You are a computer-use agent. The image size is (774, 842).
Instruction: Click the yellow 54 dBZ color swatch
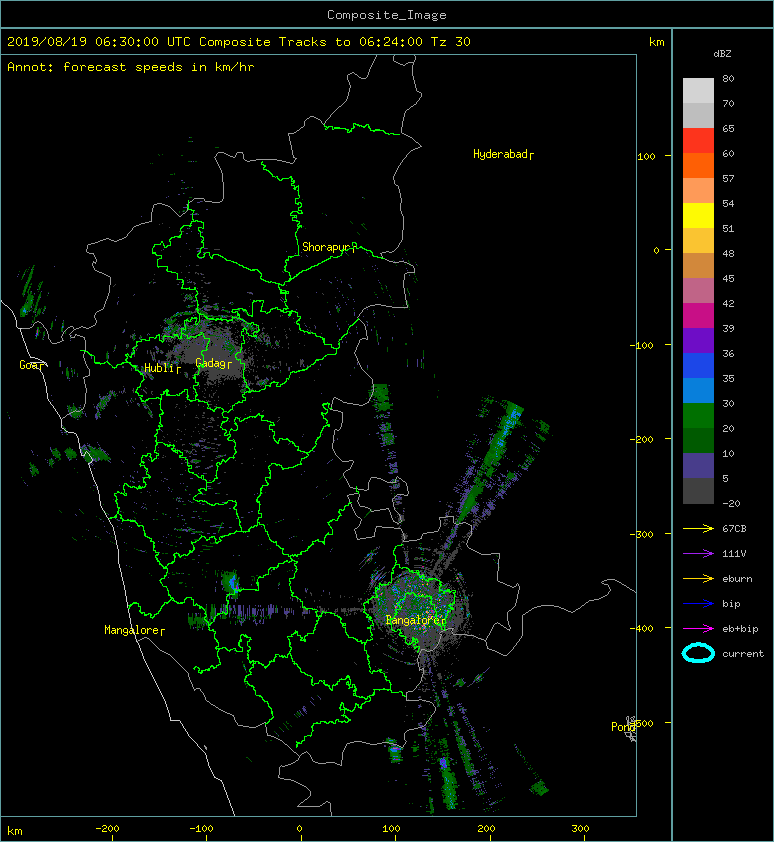698,215
